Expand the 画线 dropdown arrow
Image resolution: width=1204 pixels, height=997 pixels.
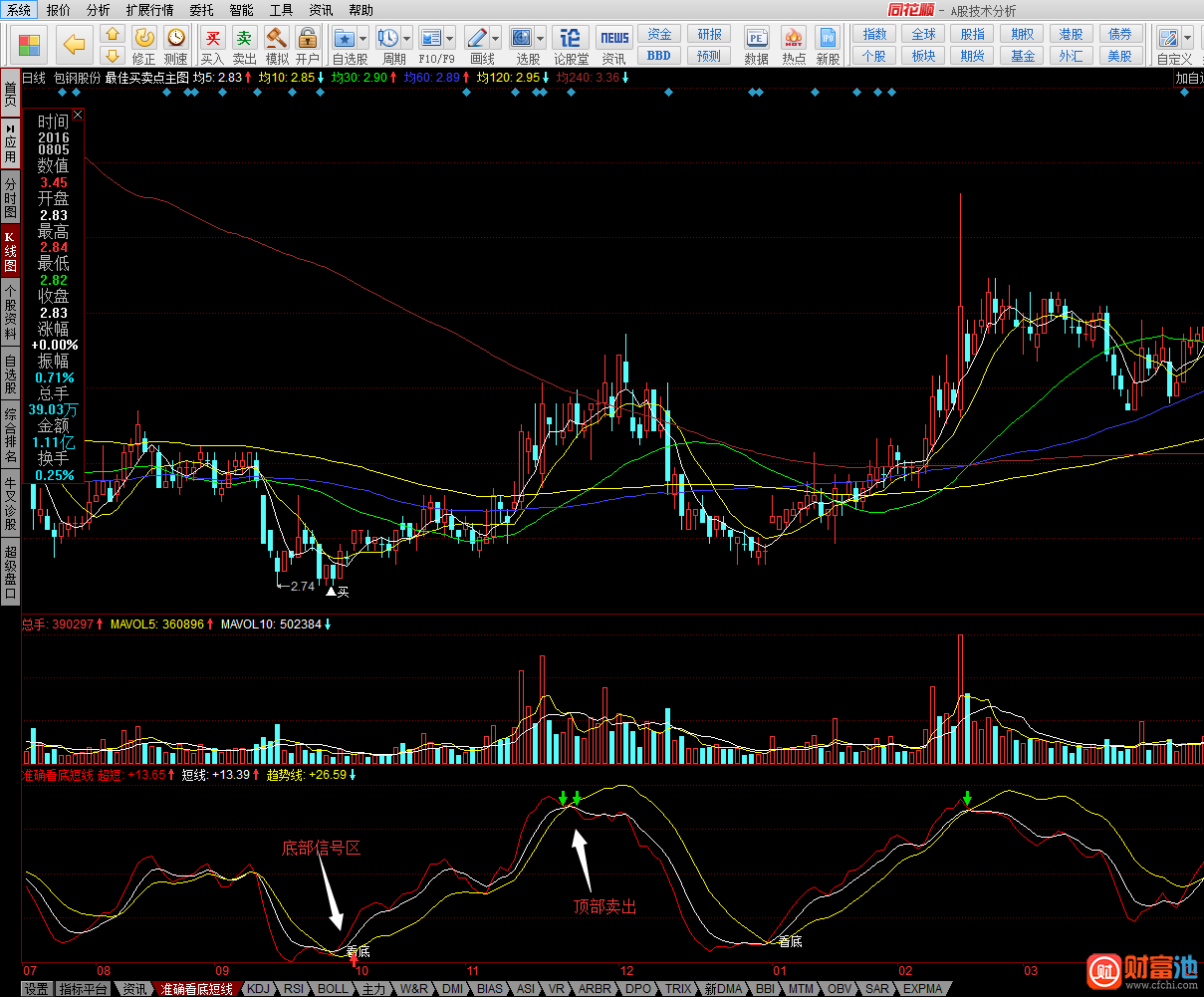point(495,39)
